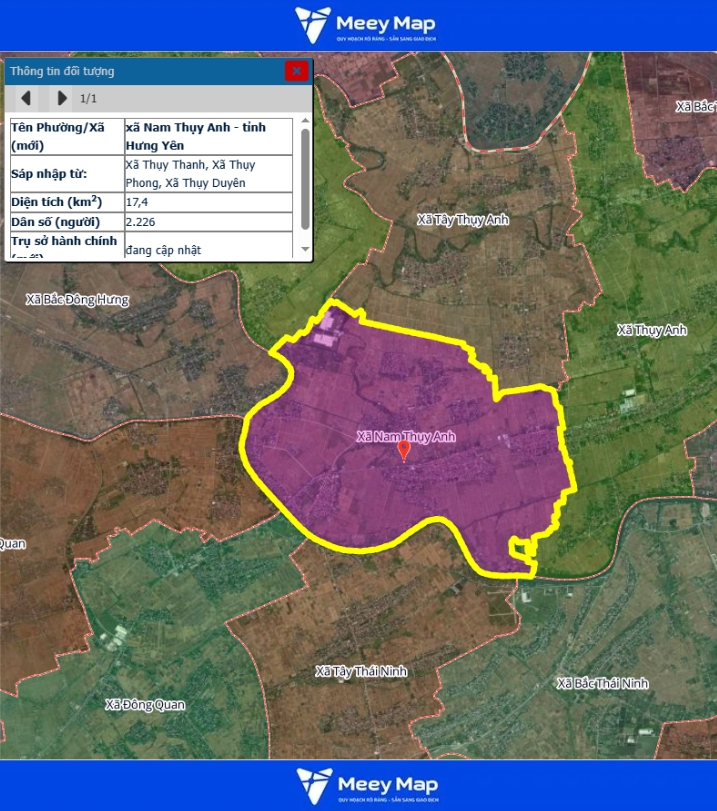Click the Xã Nam Thụy Anh label
Viewport: 717px width, 811px height.
tap(405, 435)
